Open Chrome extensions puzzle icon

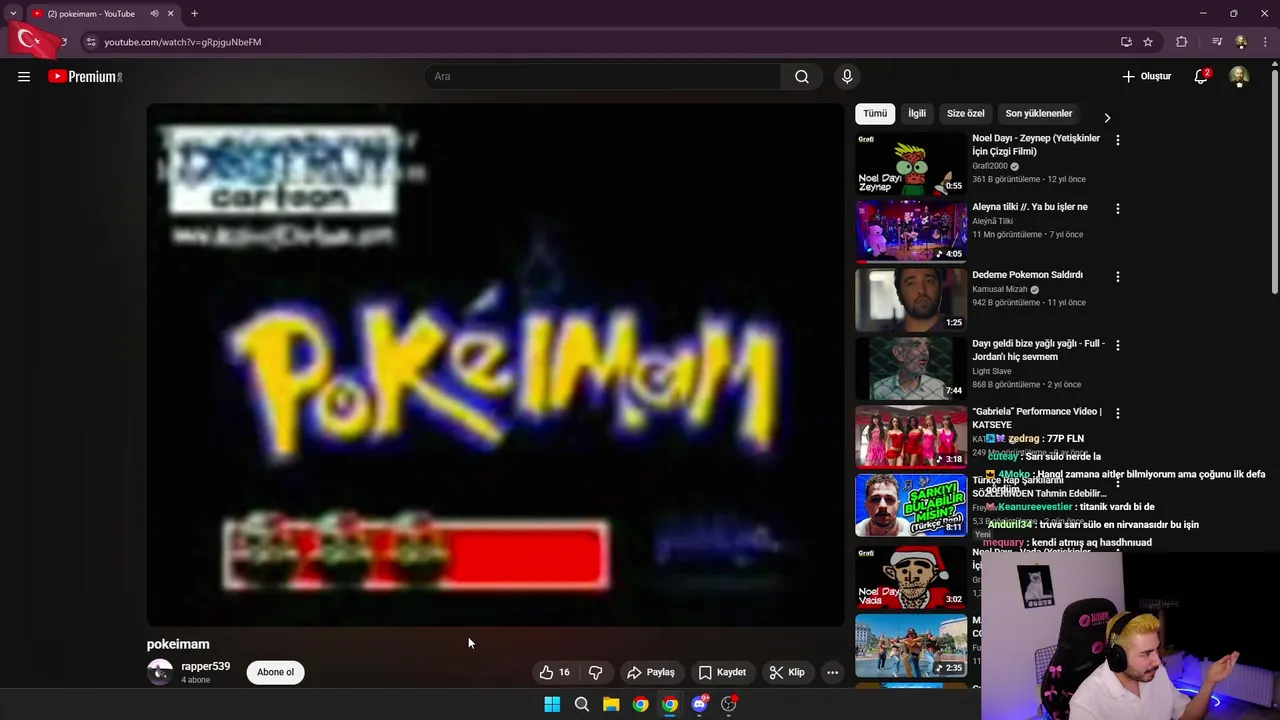pyautogui.click(x=1182, y=42)
